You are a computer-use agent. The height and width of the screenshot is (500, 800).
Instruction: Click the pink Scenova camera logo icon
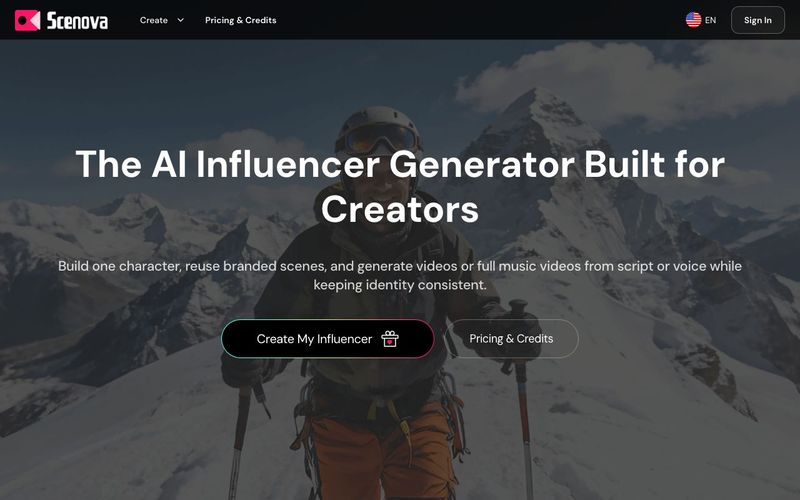point(28,20)
